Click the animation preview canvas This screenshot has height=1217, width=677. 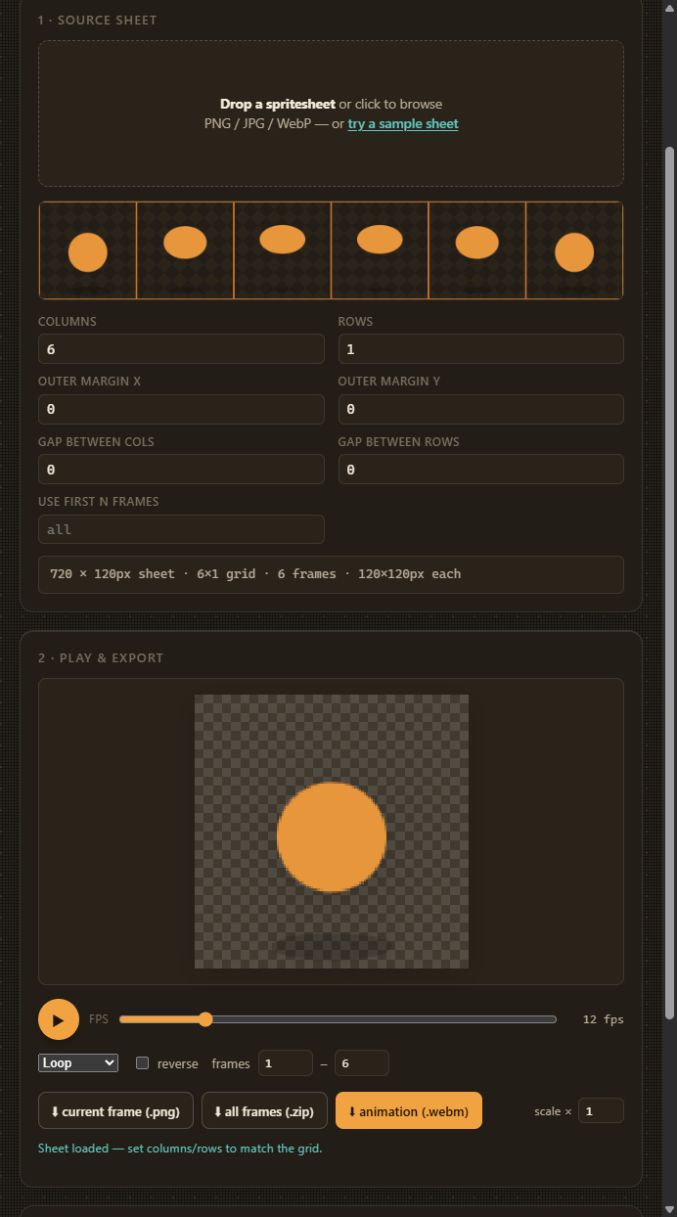[x=331, y=831]
